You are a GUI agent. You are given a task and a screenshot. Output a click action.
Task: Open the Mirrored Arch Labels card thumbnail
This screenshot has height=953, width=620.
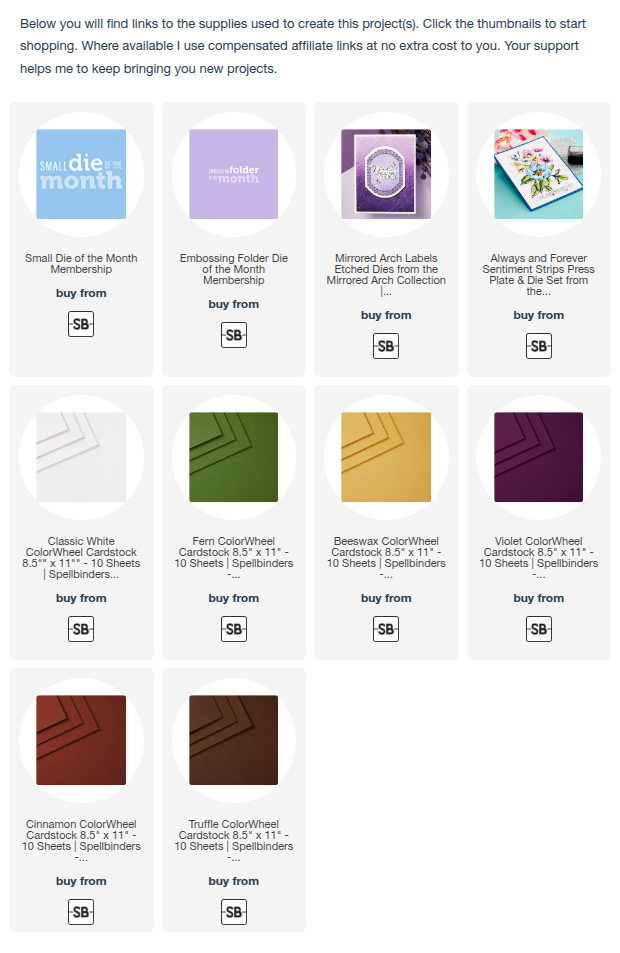[x=386, y=174]
